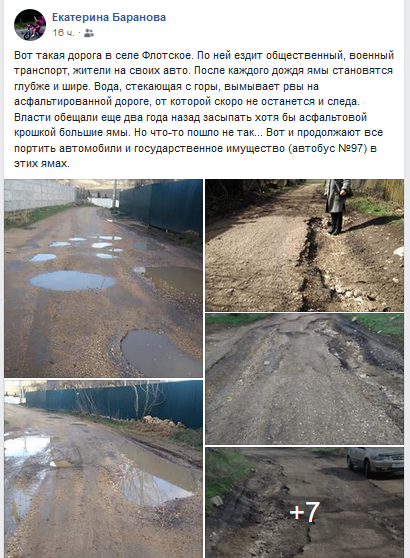Screen dimensions: 410x558
Task: Open the photo of puddles beside concrete wall
Action: [x=104, y=278]
